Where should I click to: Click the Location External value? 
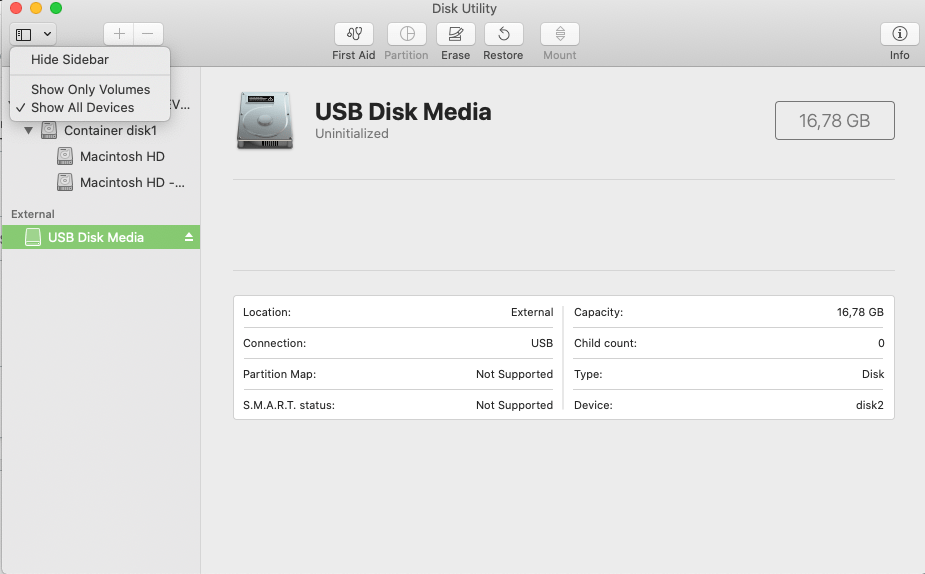pos(532,312)
